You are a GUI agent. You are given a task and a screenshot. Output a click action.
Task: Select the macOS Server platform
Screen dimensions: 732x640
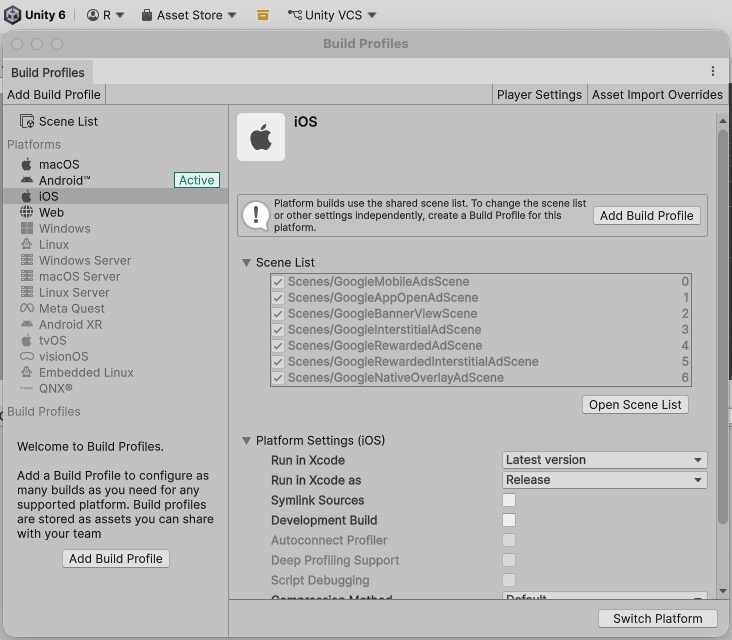(115, 276)
